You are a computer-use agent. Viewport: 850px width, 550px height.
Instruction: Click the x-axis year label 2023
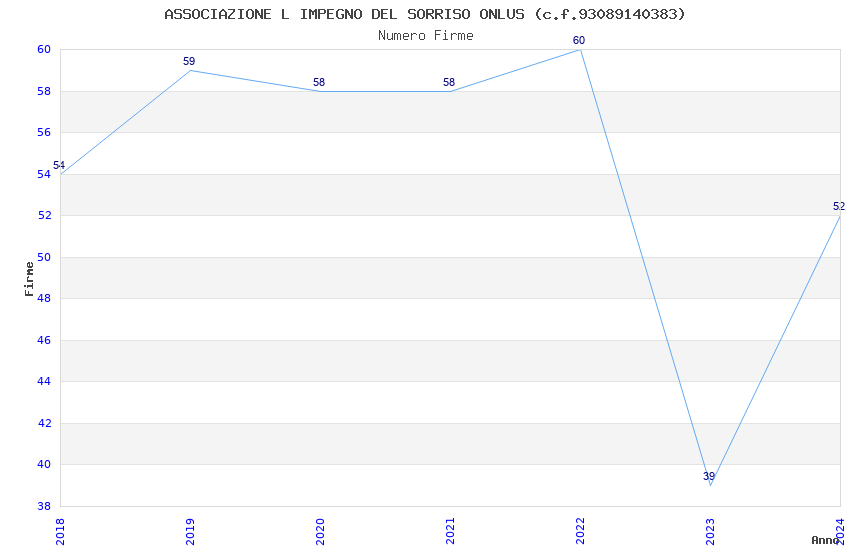[x=711, y=532]
